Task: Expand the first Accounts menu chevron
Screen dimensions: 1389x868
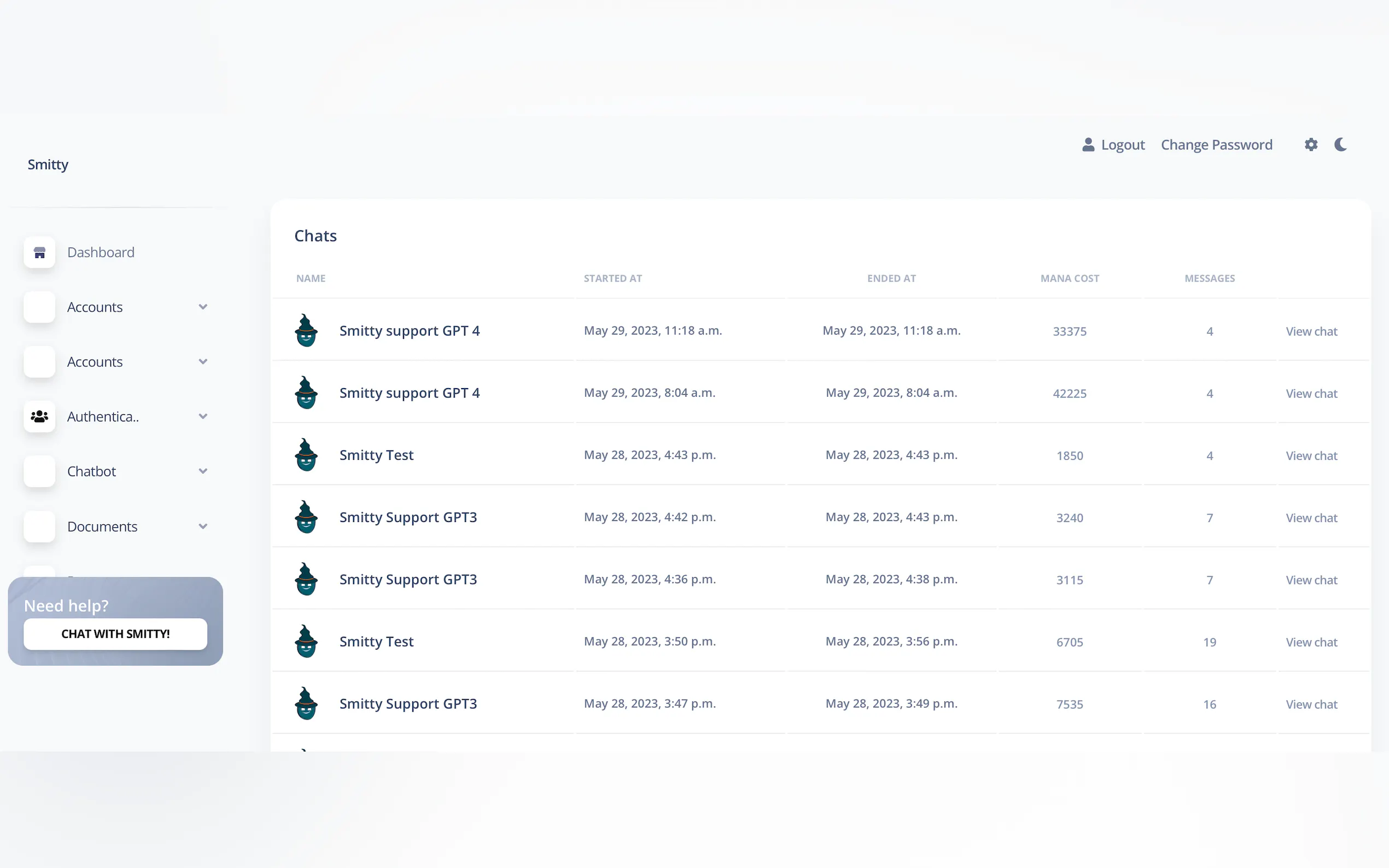Action: tap(203, 307)
